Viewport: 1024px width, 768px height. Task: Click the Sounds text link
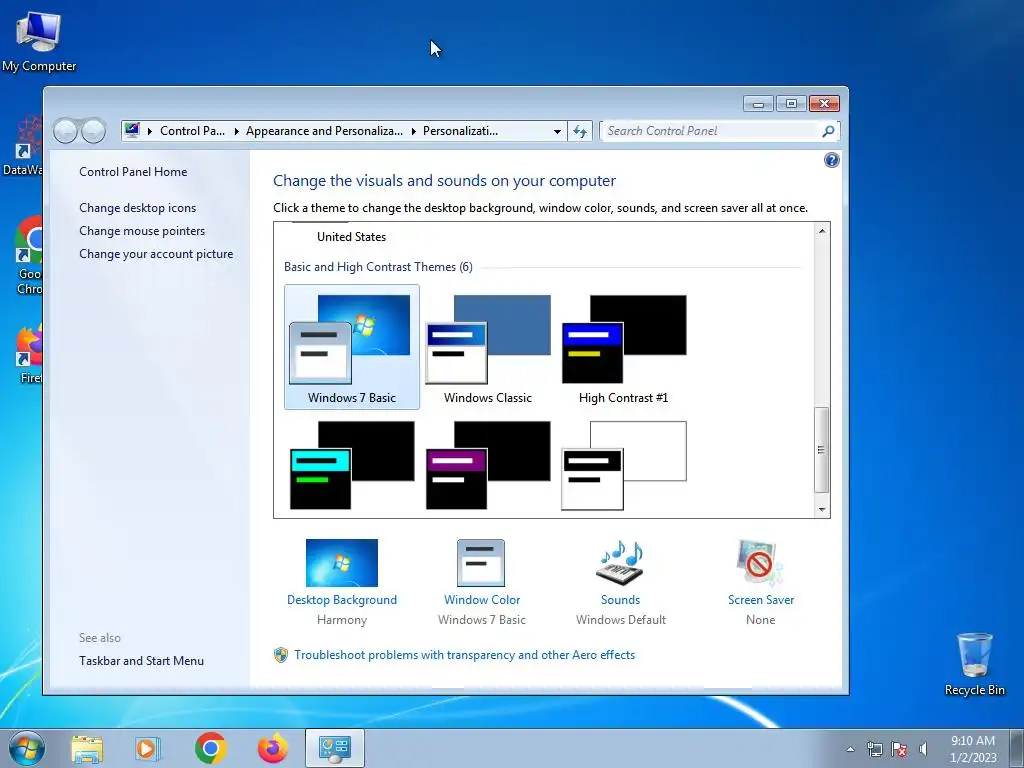tap(620, 600)
